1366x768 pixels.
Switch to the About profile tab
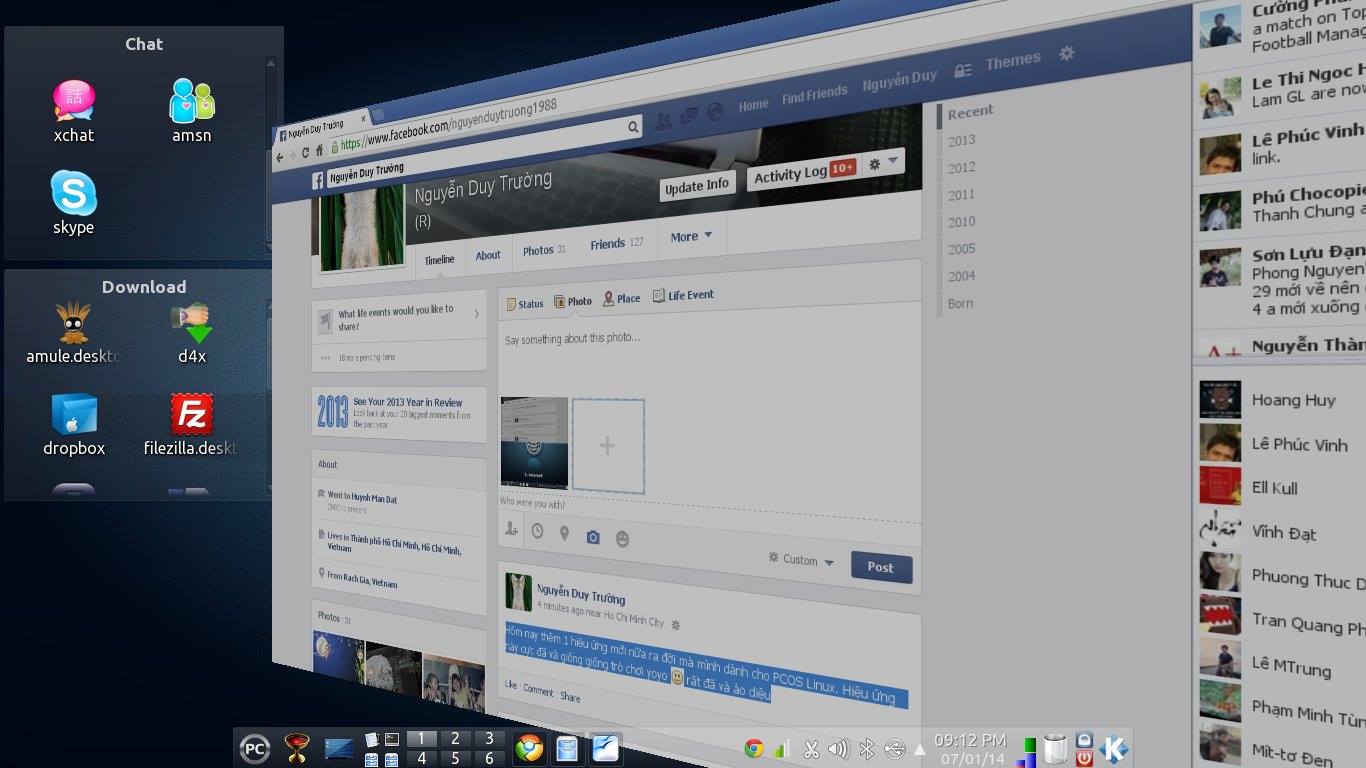(488, 255)
